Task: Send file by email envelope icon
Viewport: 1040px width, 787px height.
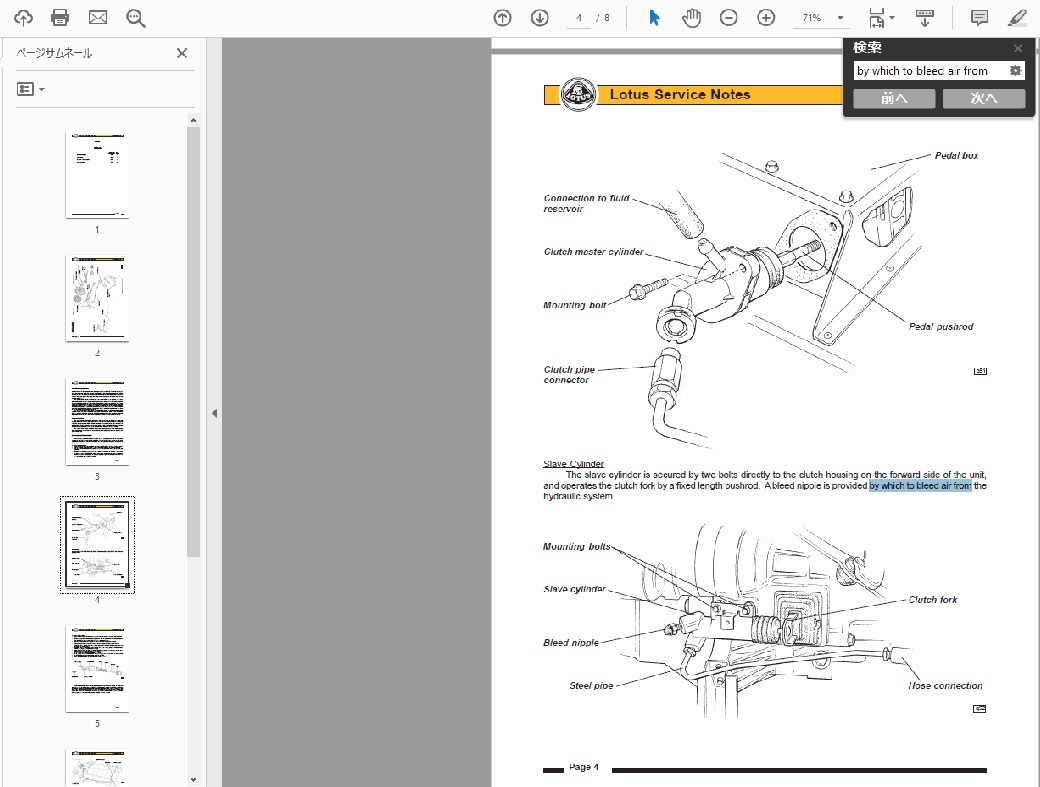Action: pyautogui.click(x=98, y=18)
